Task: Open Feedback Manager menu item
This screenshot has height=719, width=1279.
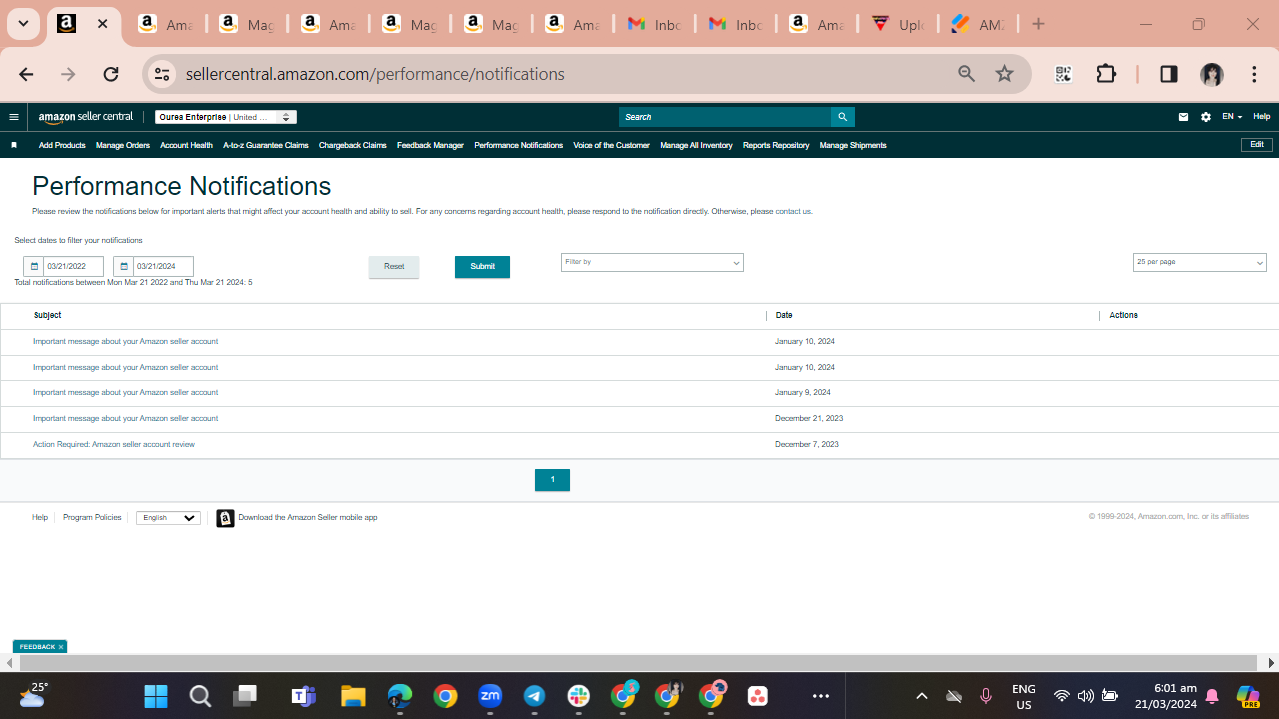Action: tap(430, 145)
